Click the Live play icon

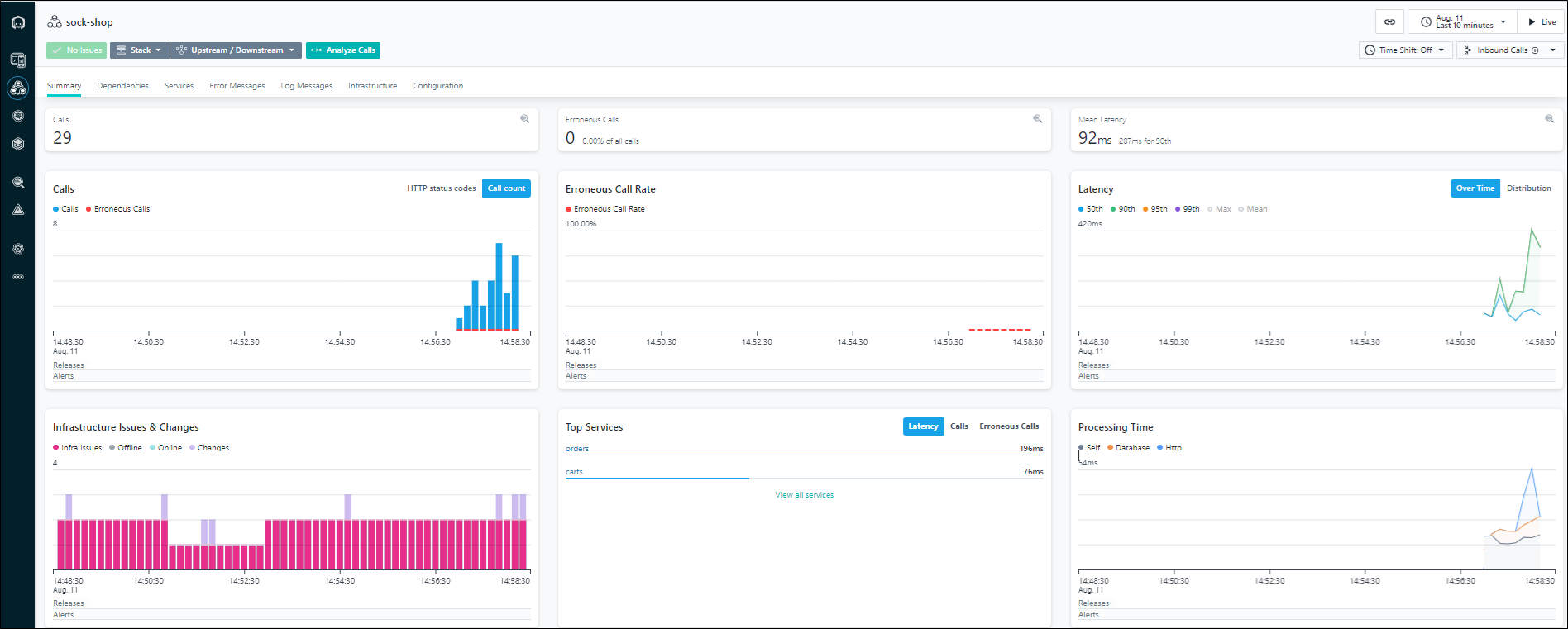(x=1532, y=22)
